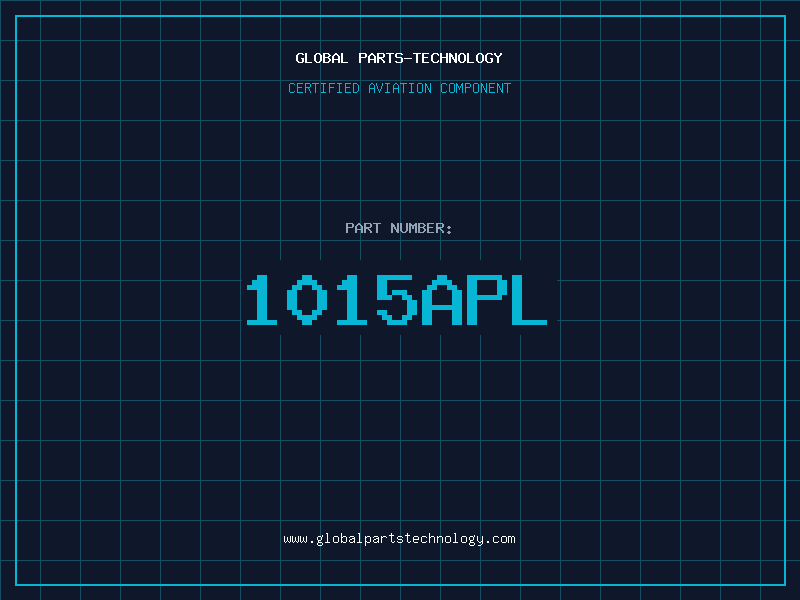Screen dimensions: 800x600
Task: Click the word AVIATION in the subtitle
Action: (399, 88)
